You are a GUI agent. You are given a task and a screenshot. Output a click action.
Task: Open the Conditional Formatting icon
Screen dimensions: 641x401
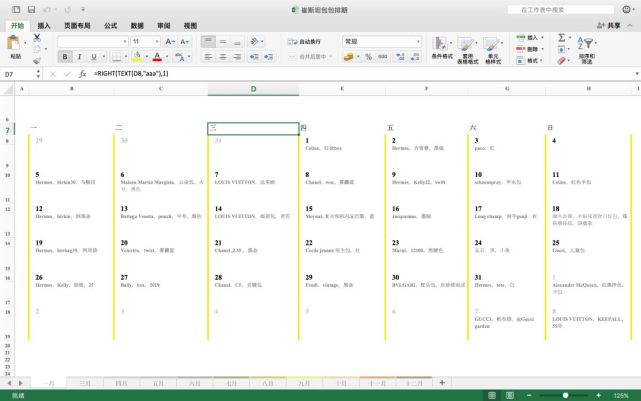pyautogui.click(x=440, y=43)
